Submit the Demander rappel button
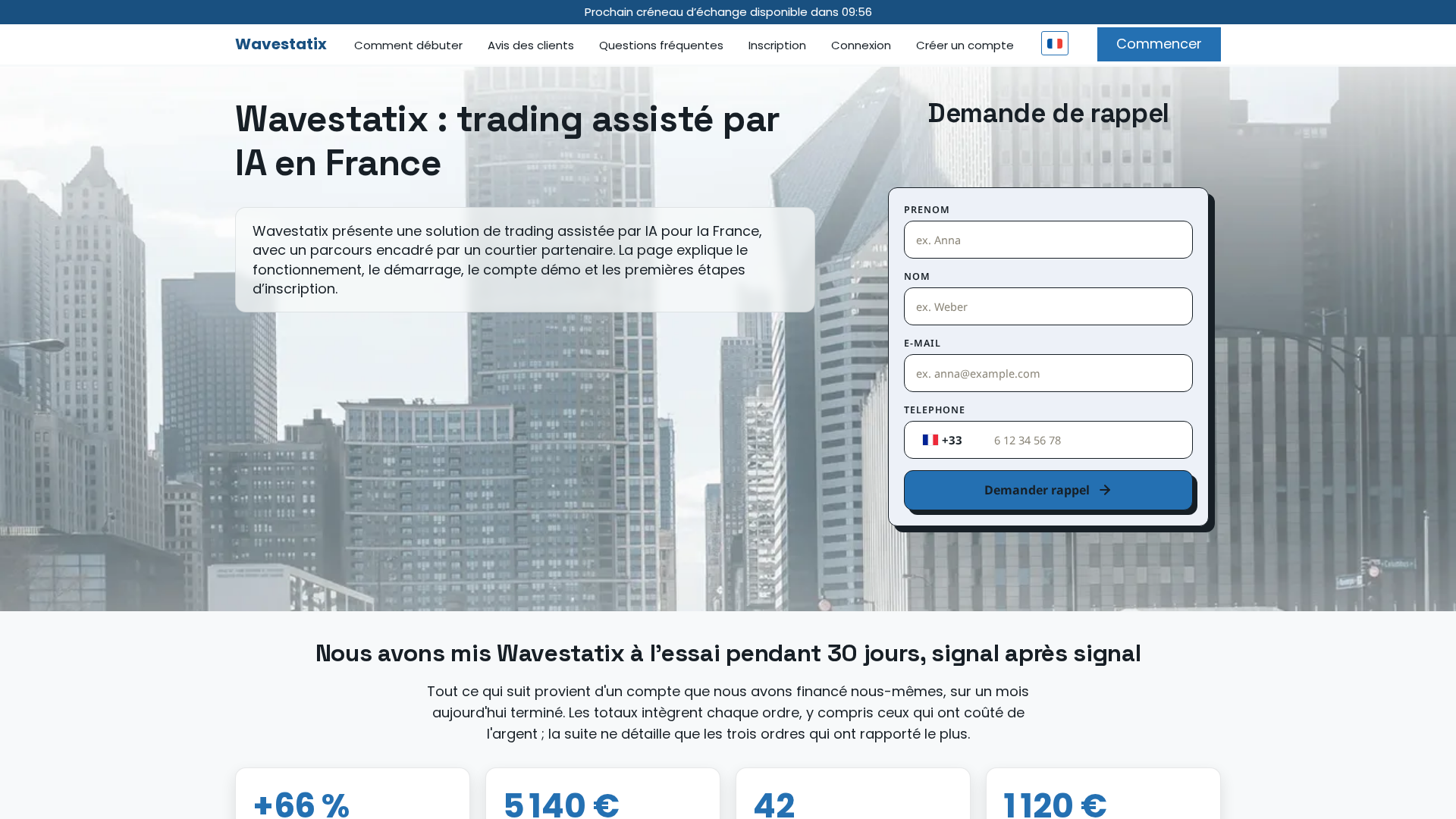This screenshot has width=1456, height=819. [1048, 490]
